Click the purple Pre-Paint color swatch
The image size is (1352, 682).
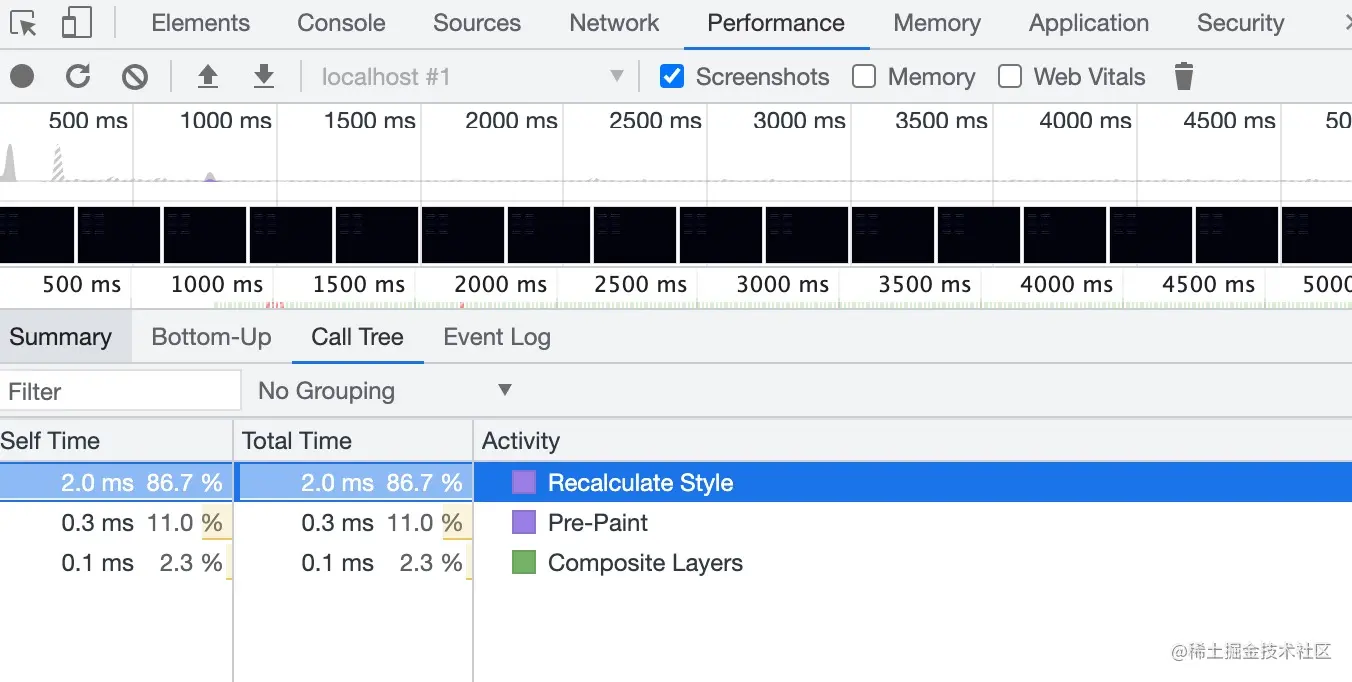click(524, 522)
